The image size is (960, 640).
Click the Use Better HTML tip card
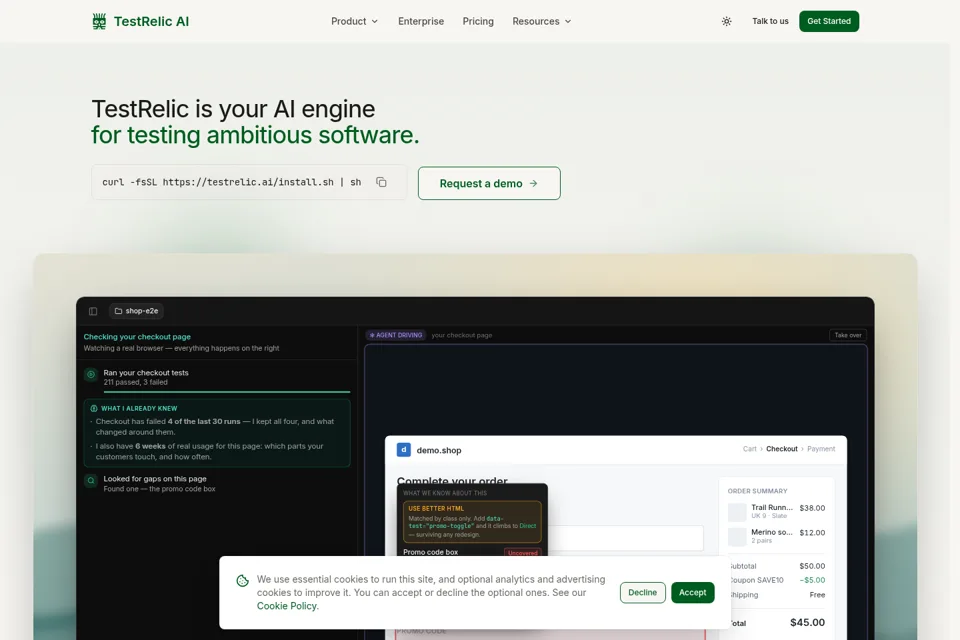472,522
